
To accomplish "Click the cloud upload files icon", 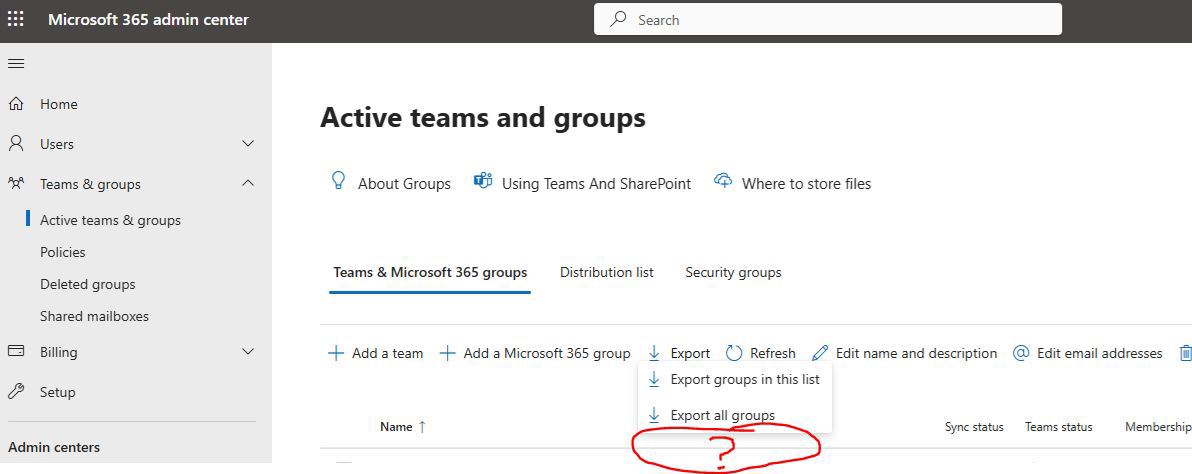I will click(x=723, y=182).
